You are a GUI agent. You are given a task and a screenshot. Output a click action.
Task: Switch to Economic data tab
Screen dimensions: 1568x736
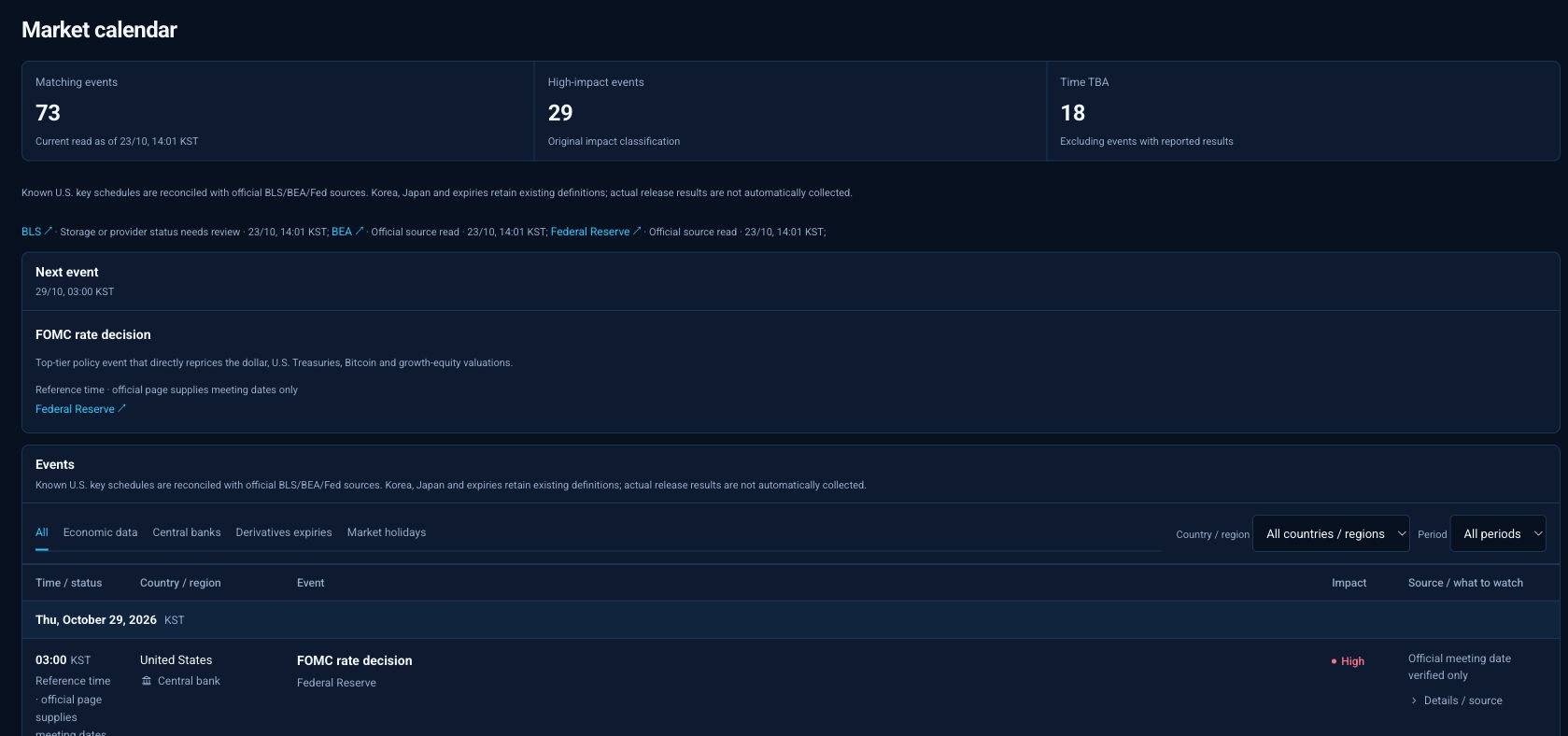pos(100,532)
